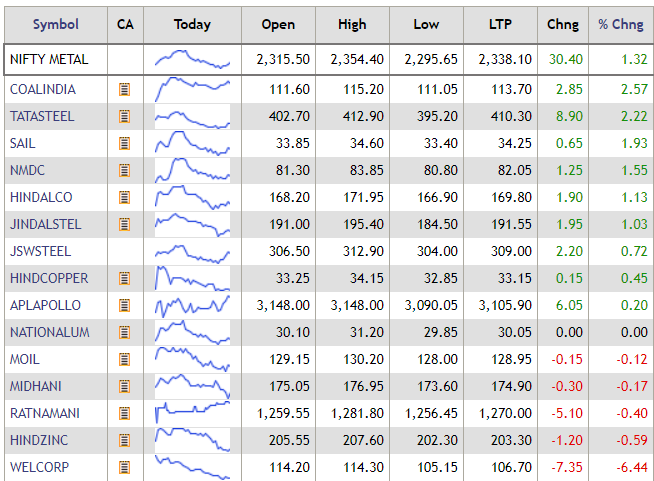654x481 pixels.
Task: Open the HINDALCO symbol link
Action: click(x=41, y=197)
